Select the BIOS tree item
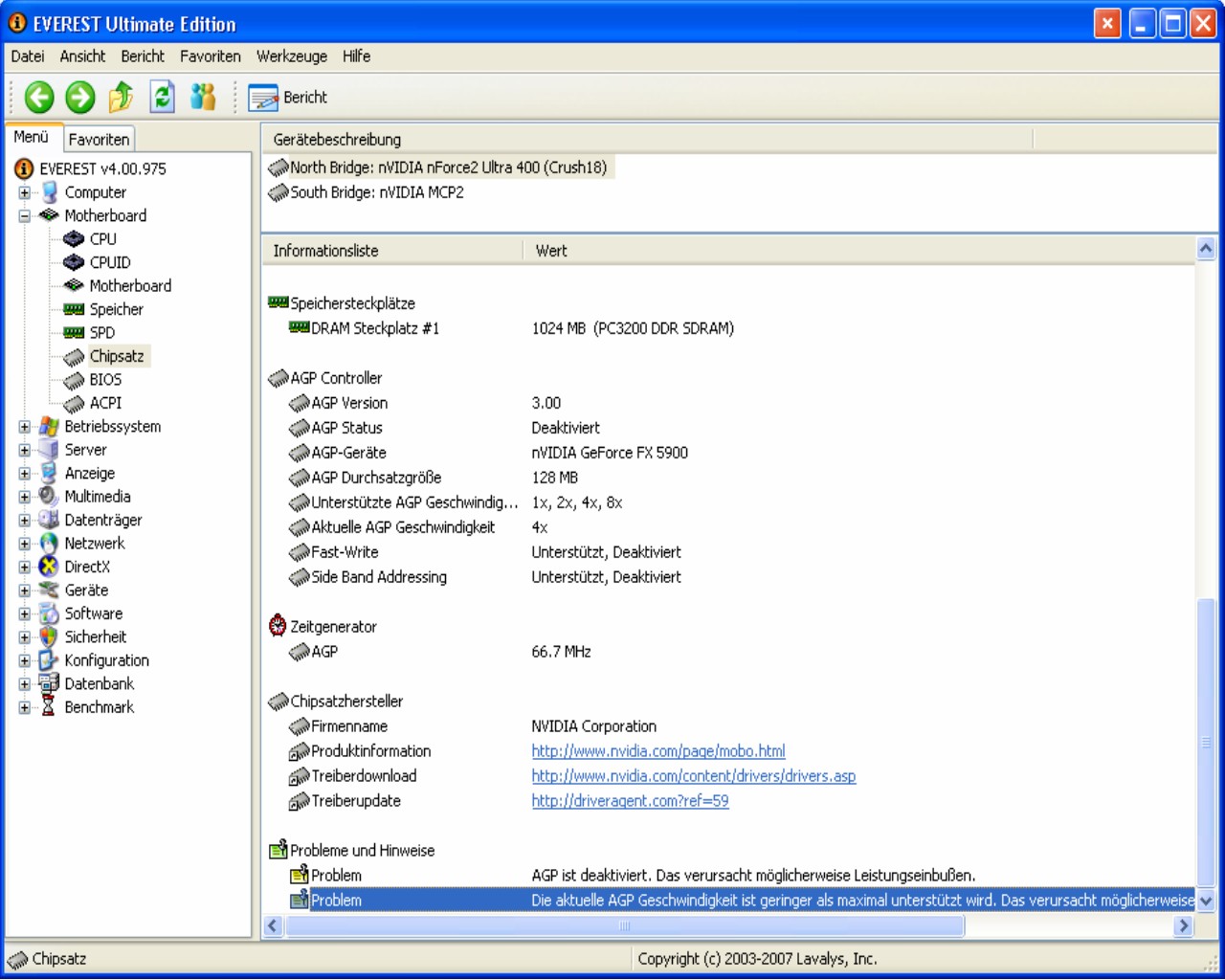The image size is (1225, 980). pos(105,380)
